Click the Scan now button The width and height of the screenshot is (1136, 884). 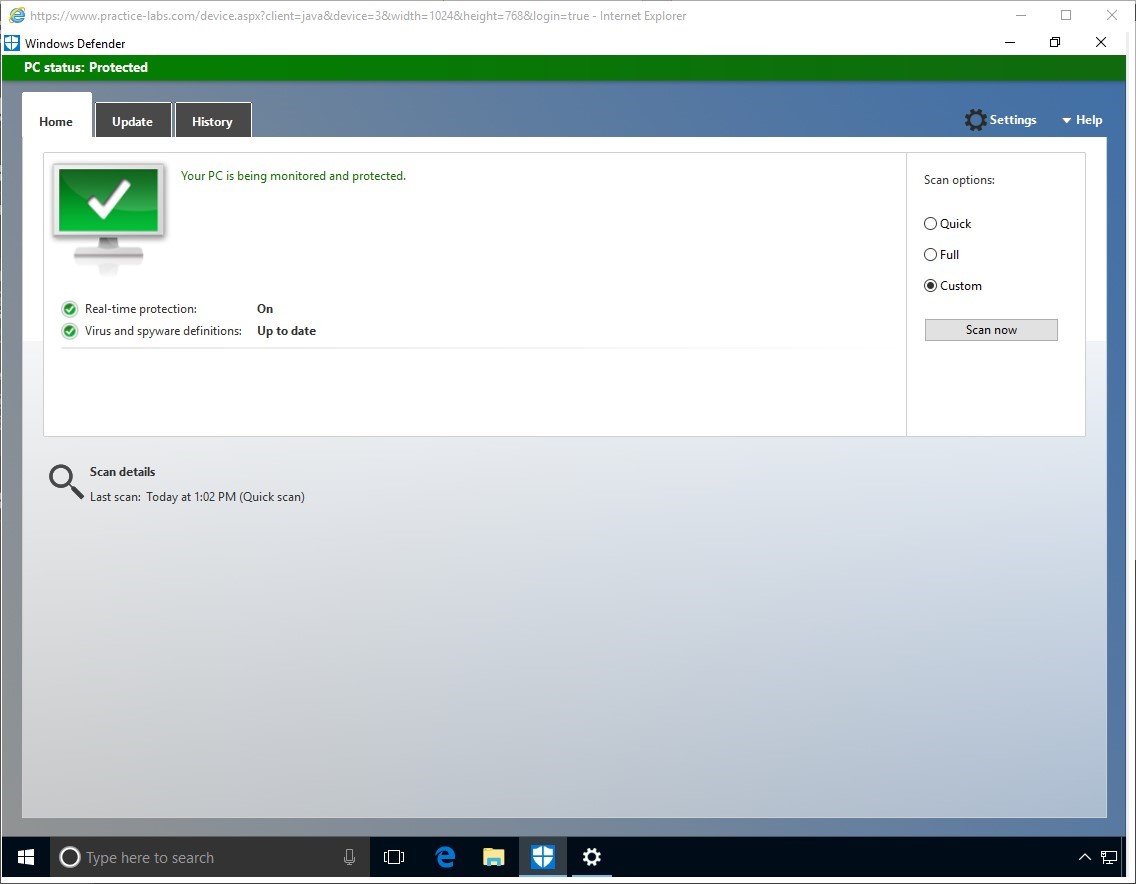pos(991,330)
